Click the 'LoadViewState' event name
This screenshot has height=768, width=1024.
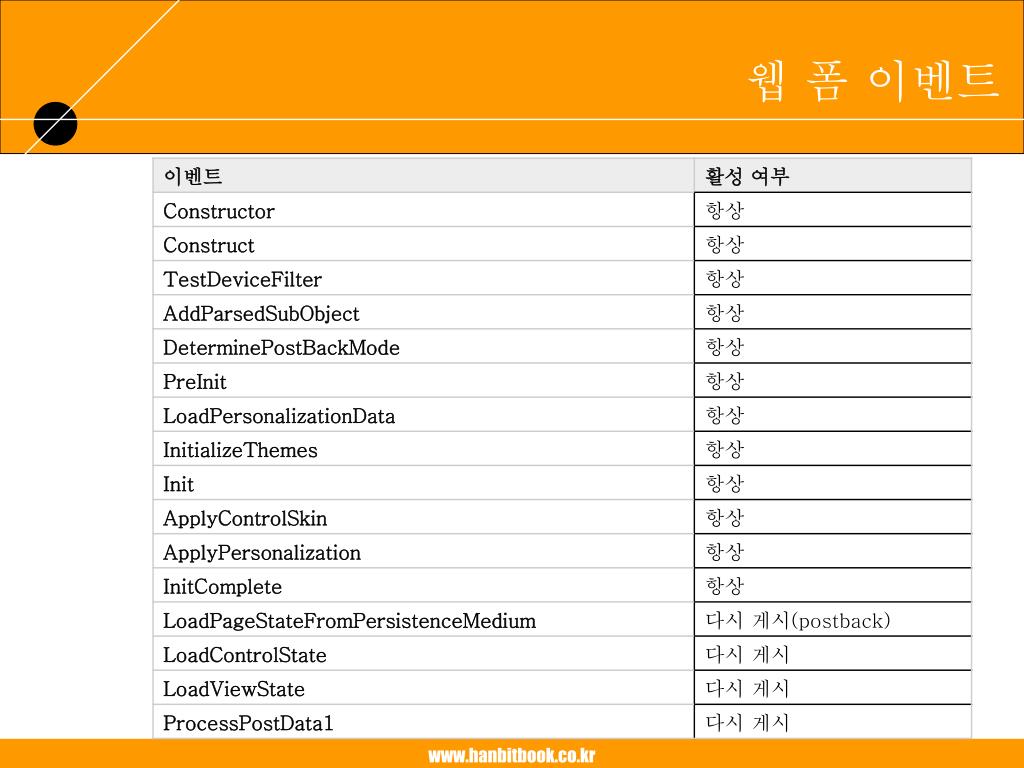[x=234, y=689]
